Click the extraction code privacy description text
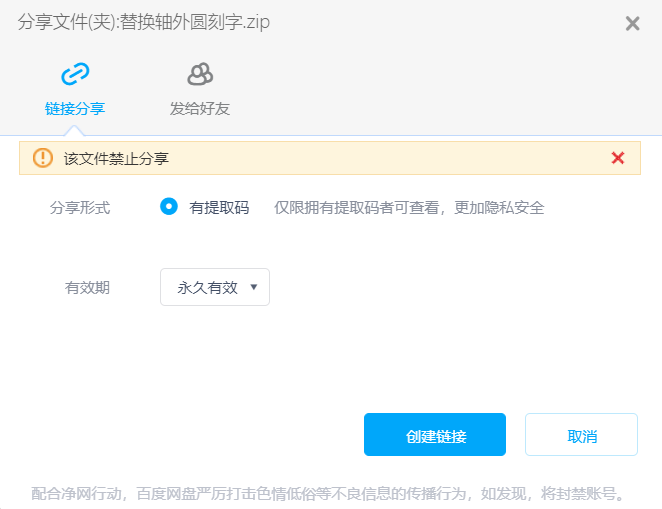The width and height of the screenshot is (662, 509). click(409, 207)
